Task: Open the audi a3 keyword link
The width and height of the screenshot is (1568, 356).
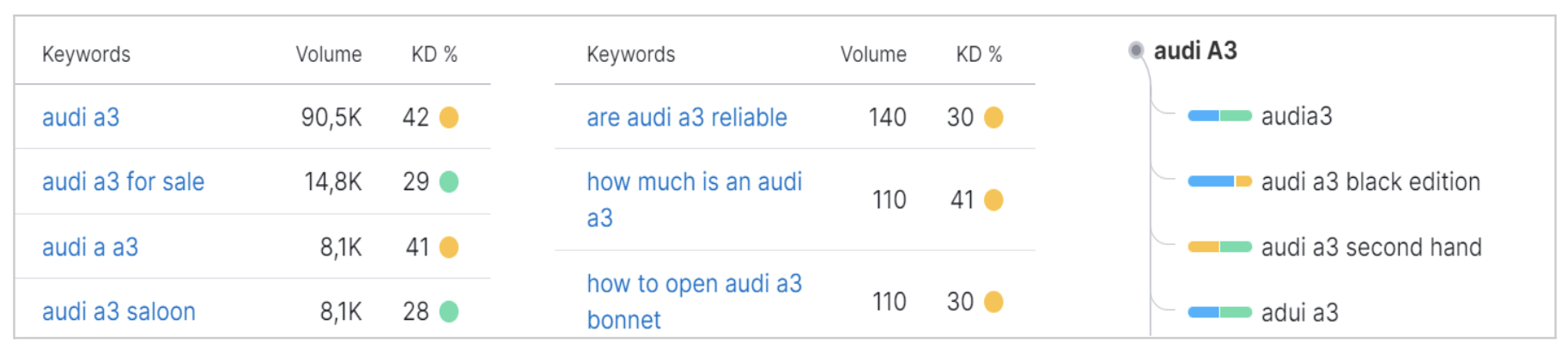Action: point(81,117)
